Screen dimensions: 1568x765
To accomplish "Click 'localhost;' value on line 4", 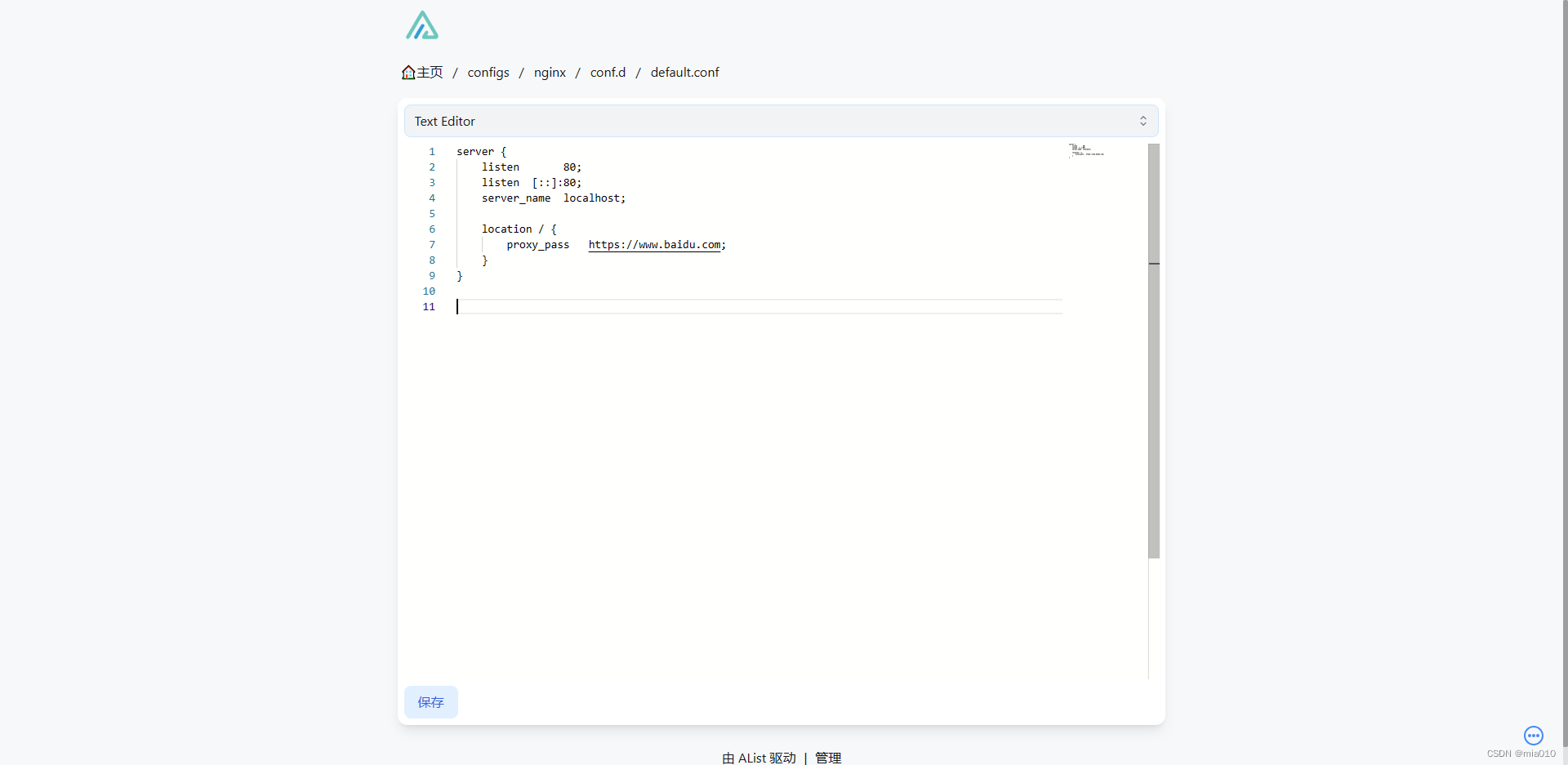I will (x=595, y=198).
